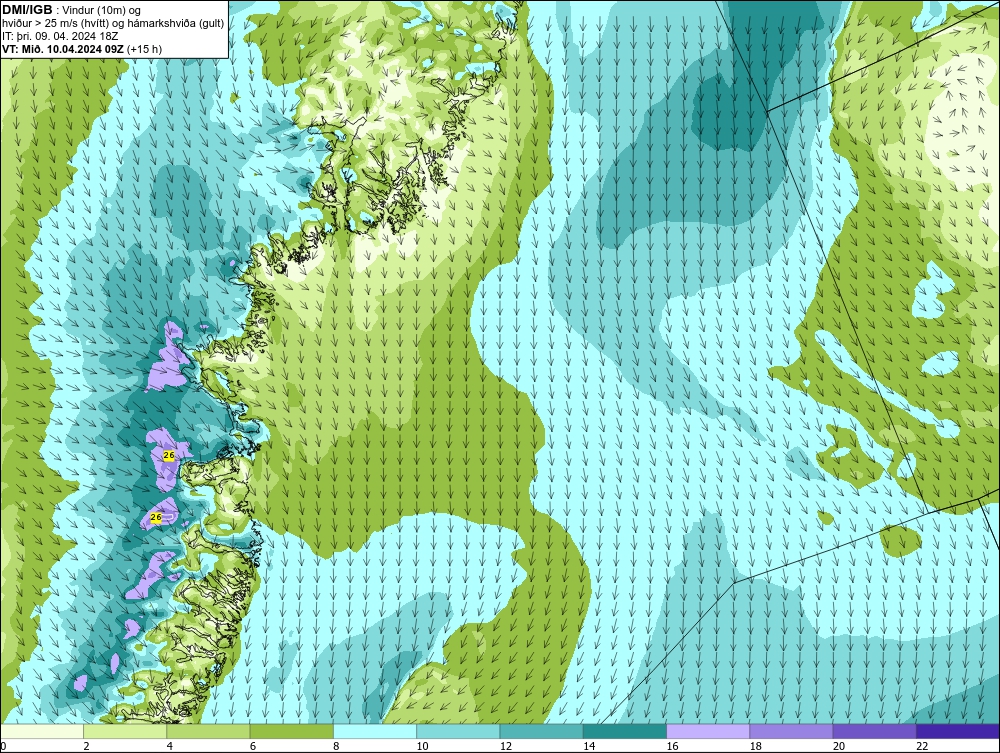
Task: Click the '(+15 h)' forecast offset text
Action: tap(145, 49)
